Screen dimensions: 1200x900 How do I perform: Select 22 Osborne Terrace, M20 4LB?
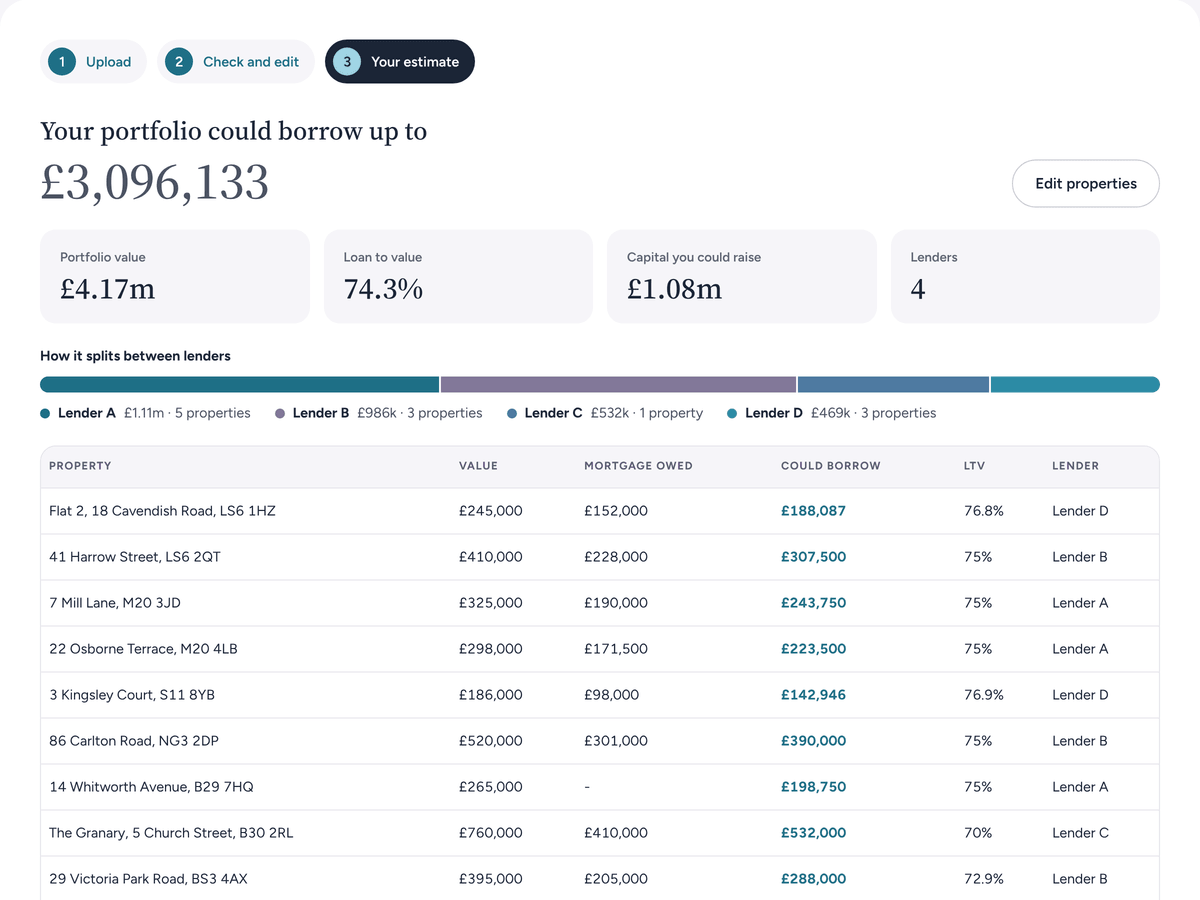coord(600,649)
